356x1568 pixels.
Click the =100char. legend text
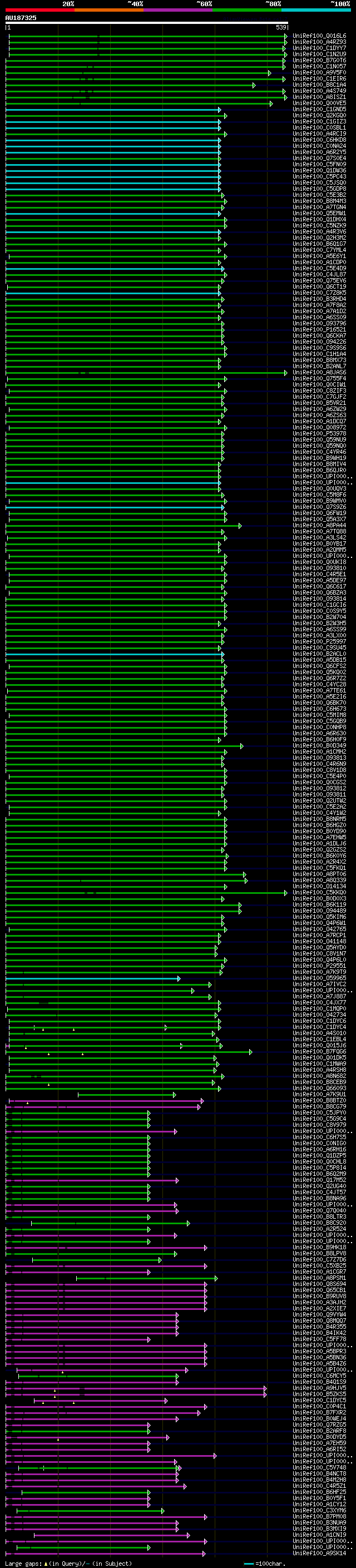point(270,1564)
